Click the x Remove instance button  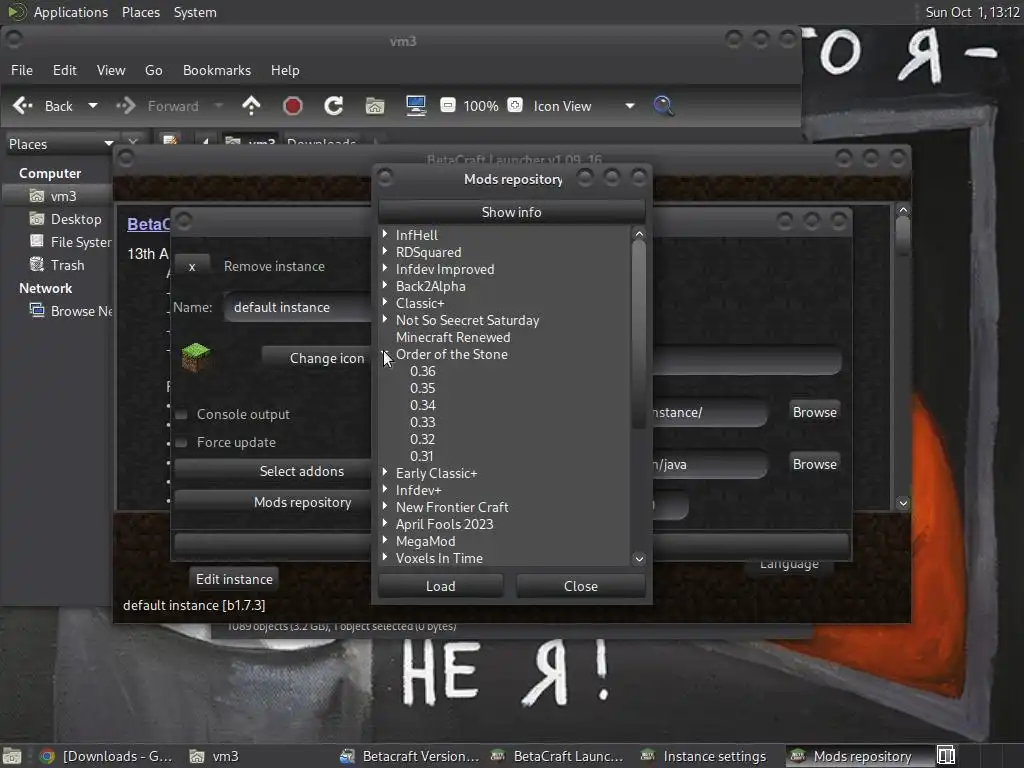192,266
